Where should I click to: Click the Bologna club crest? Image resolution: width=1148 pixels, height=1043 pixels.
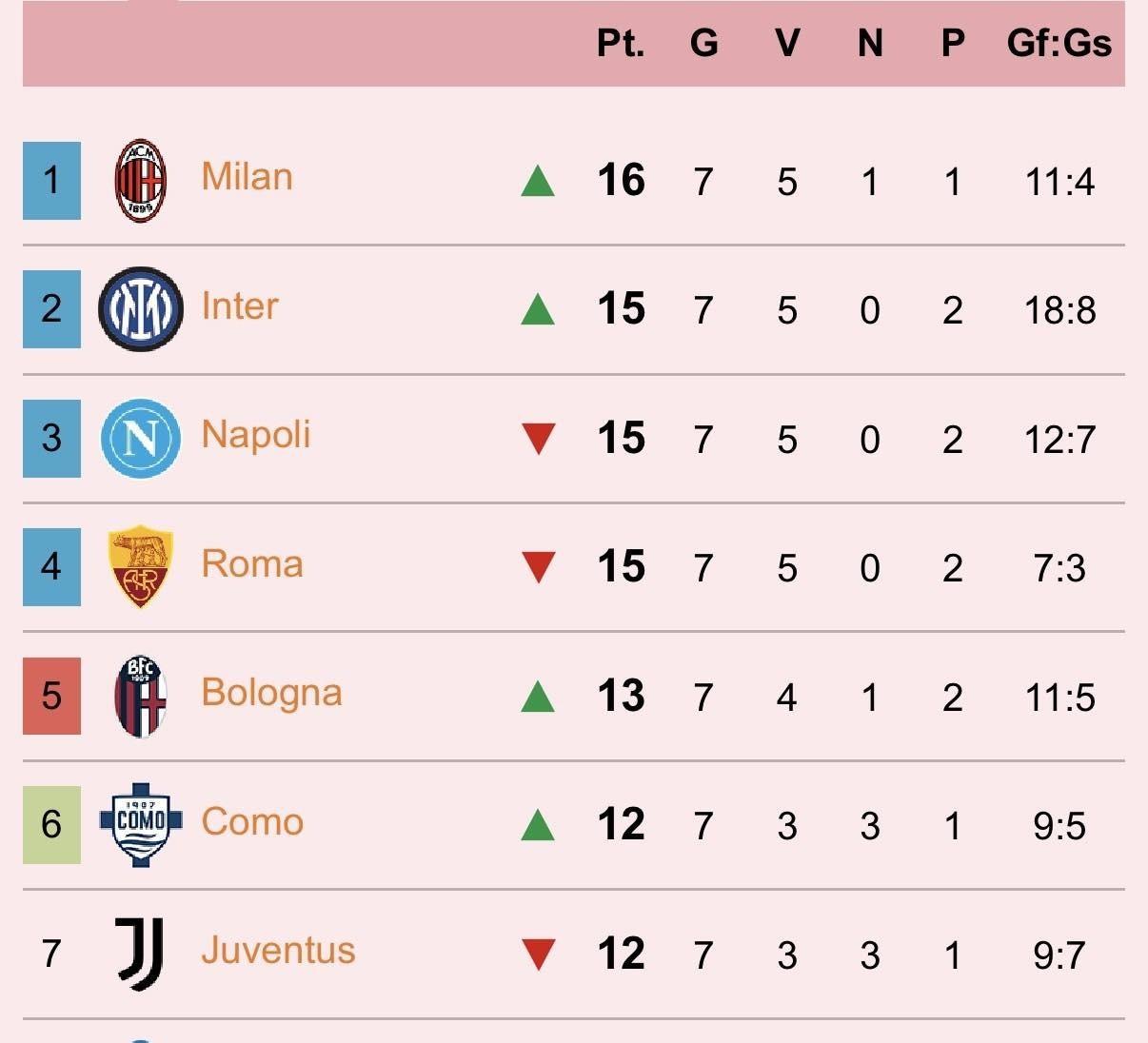click(140, 696)
